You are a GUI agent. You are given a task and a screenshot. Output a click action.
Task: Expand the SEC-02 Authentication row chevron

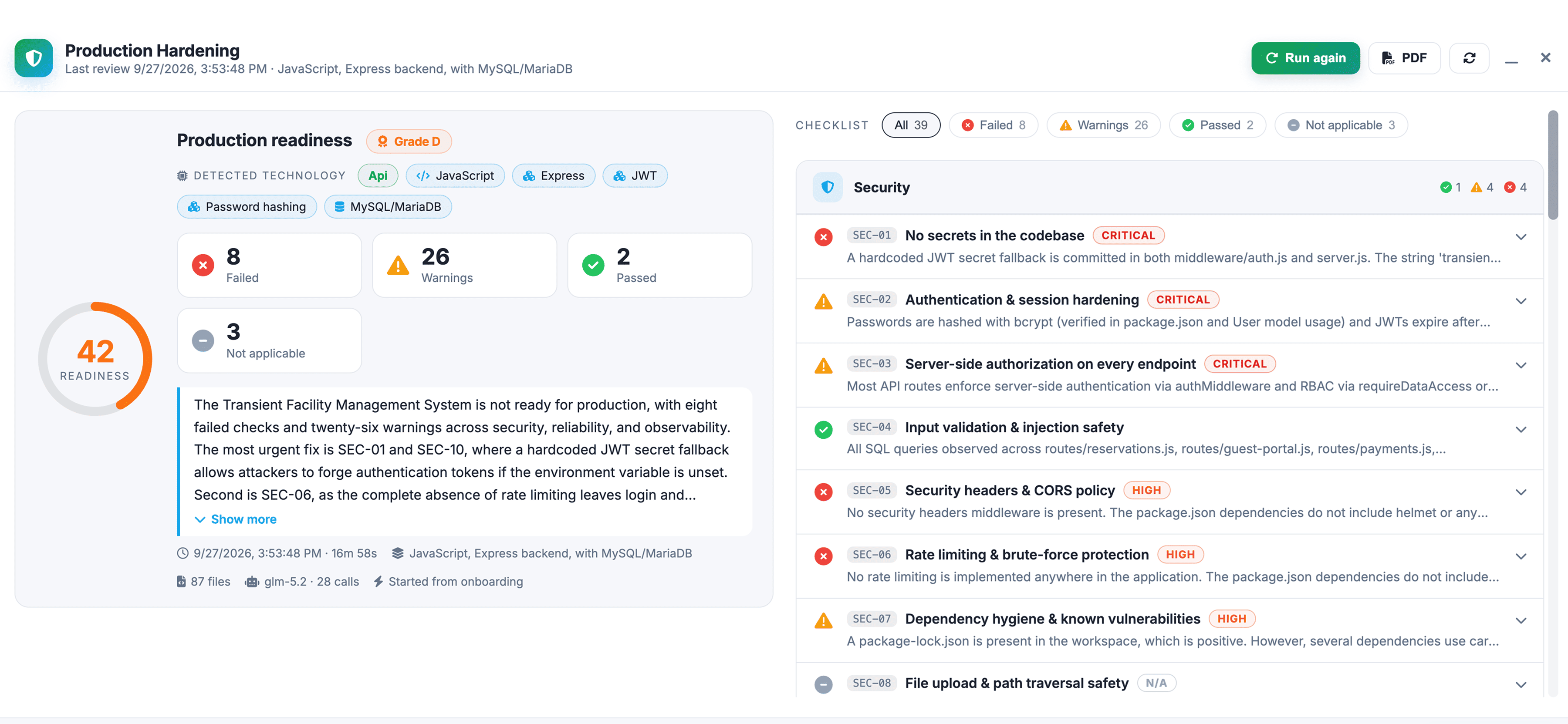pos(1521,301)
